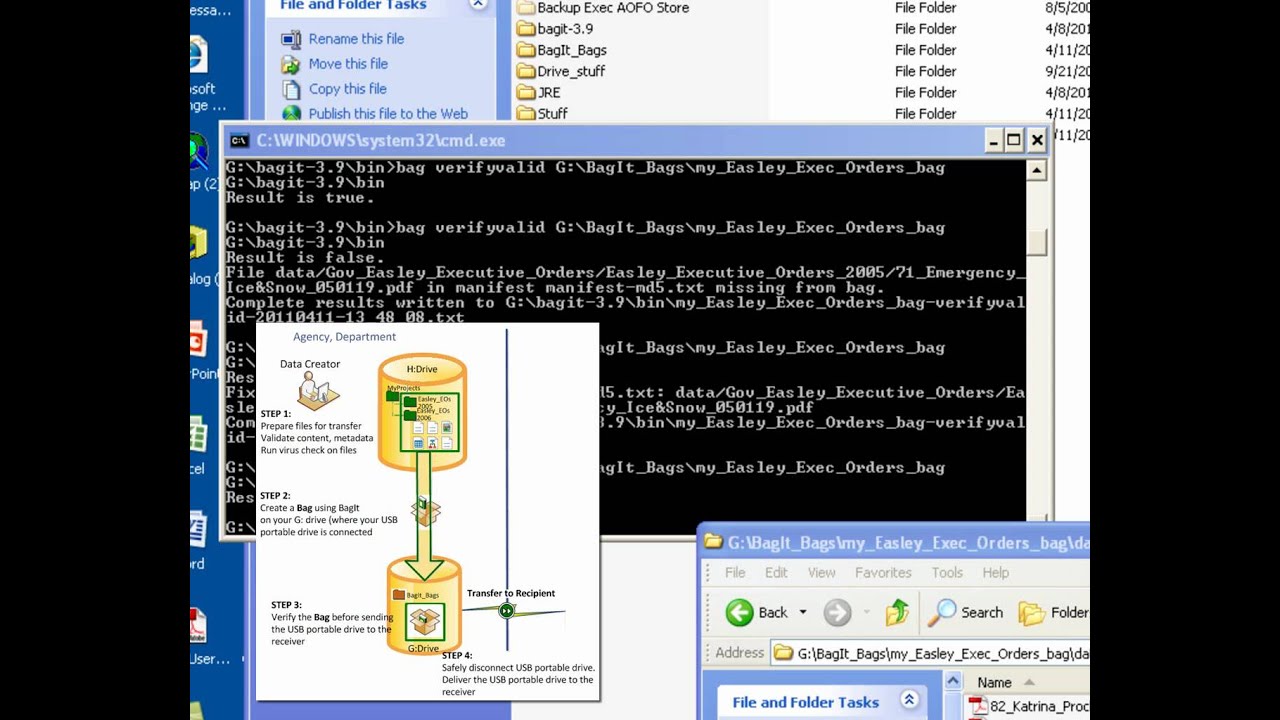Click the Move this file icon
The image size is (1280, 720).
click(x=291, y=64)
